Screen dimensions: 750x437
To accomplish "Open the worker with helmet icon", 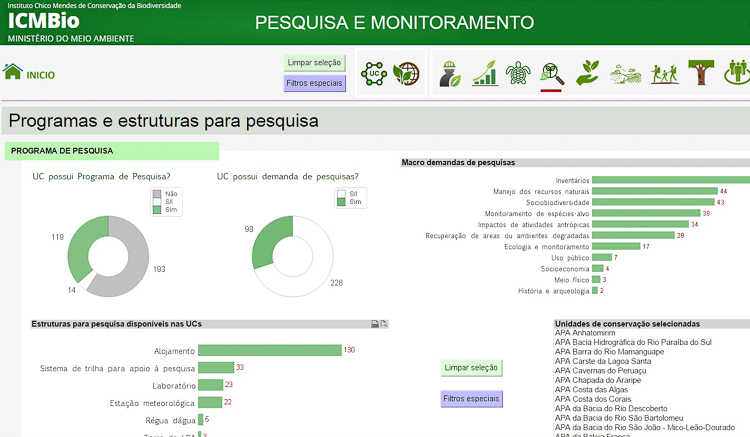I will coord(451,73).
